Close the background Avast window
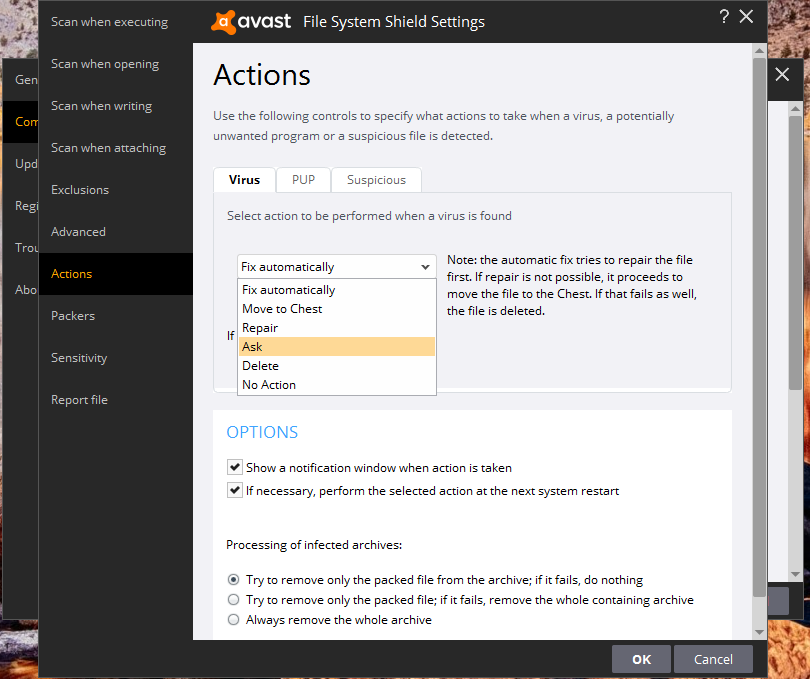 tap(782, 75)
